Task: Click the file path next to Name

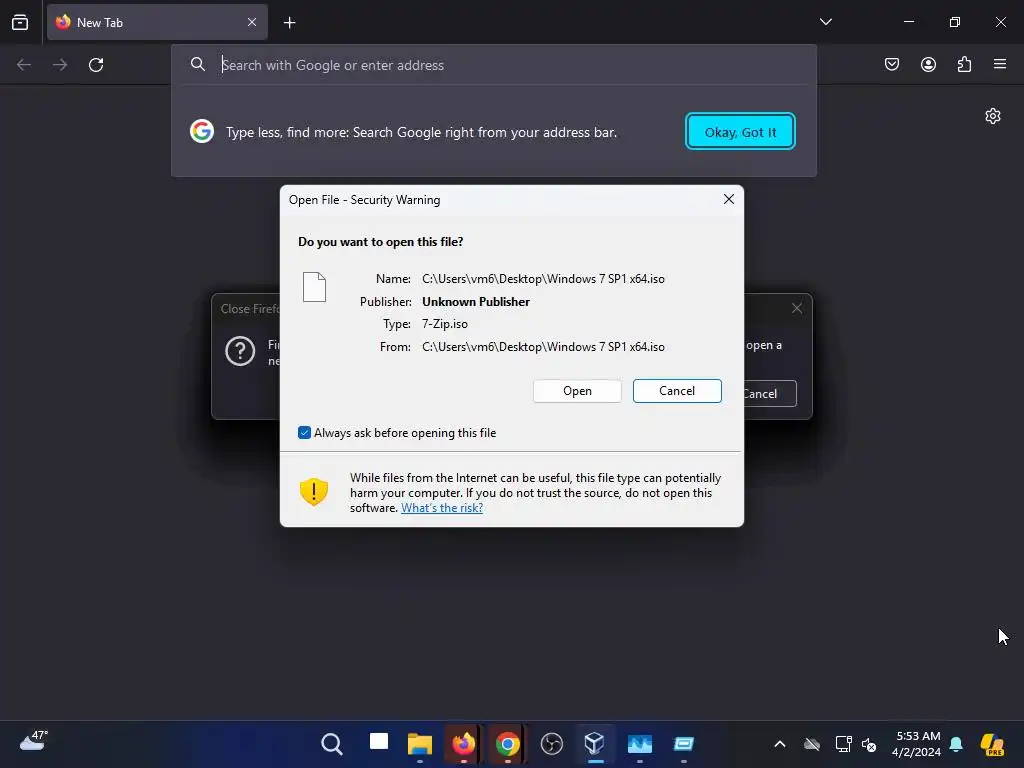Action: point(543,279)
